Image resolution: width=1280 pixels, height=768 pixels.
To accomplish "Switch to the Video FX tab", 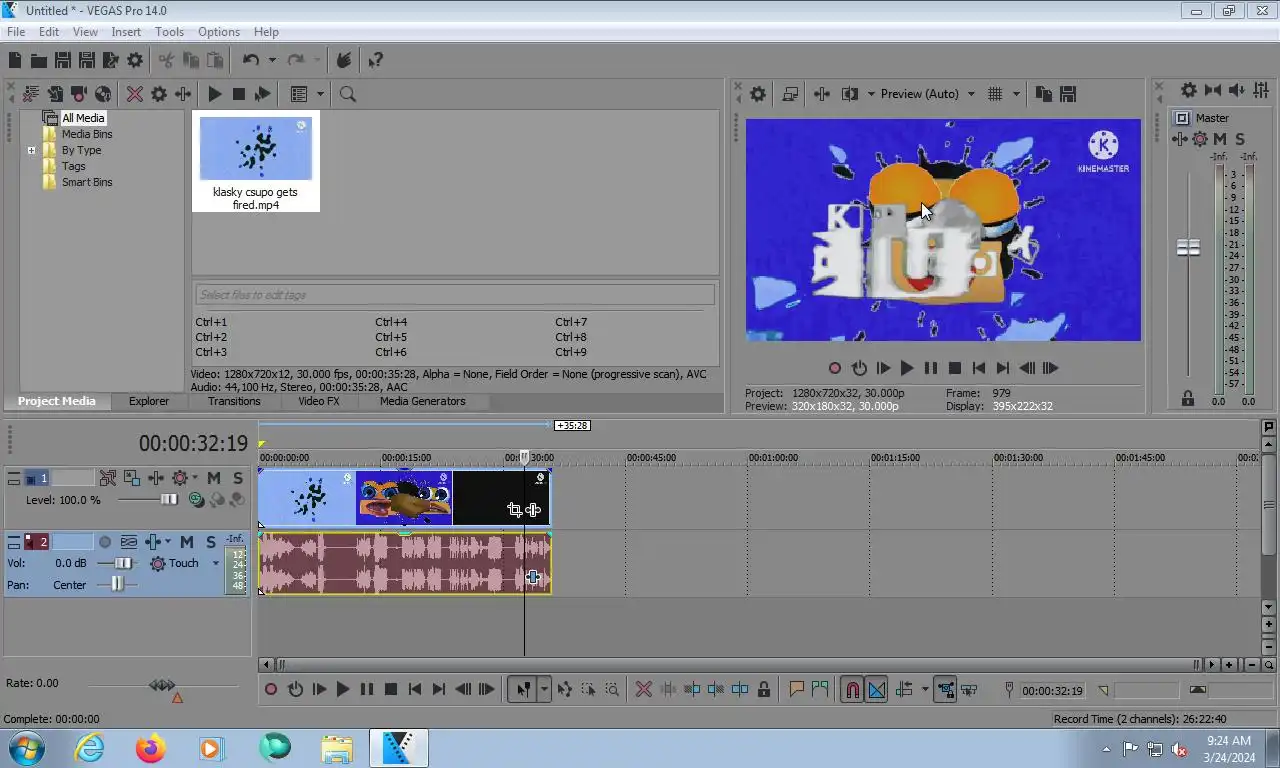I will click(x=319, y=401).
